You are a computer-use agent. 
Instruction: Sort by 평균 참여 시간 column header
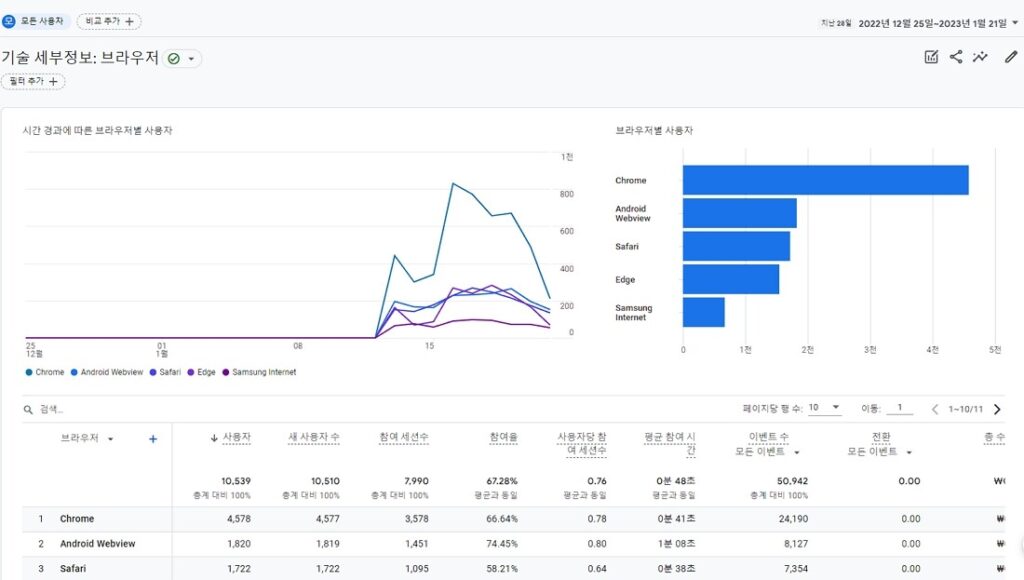[x=670, y=443]
